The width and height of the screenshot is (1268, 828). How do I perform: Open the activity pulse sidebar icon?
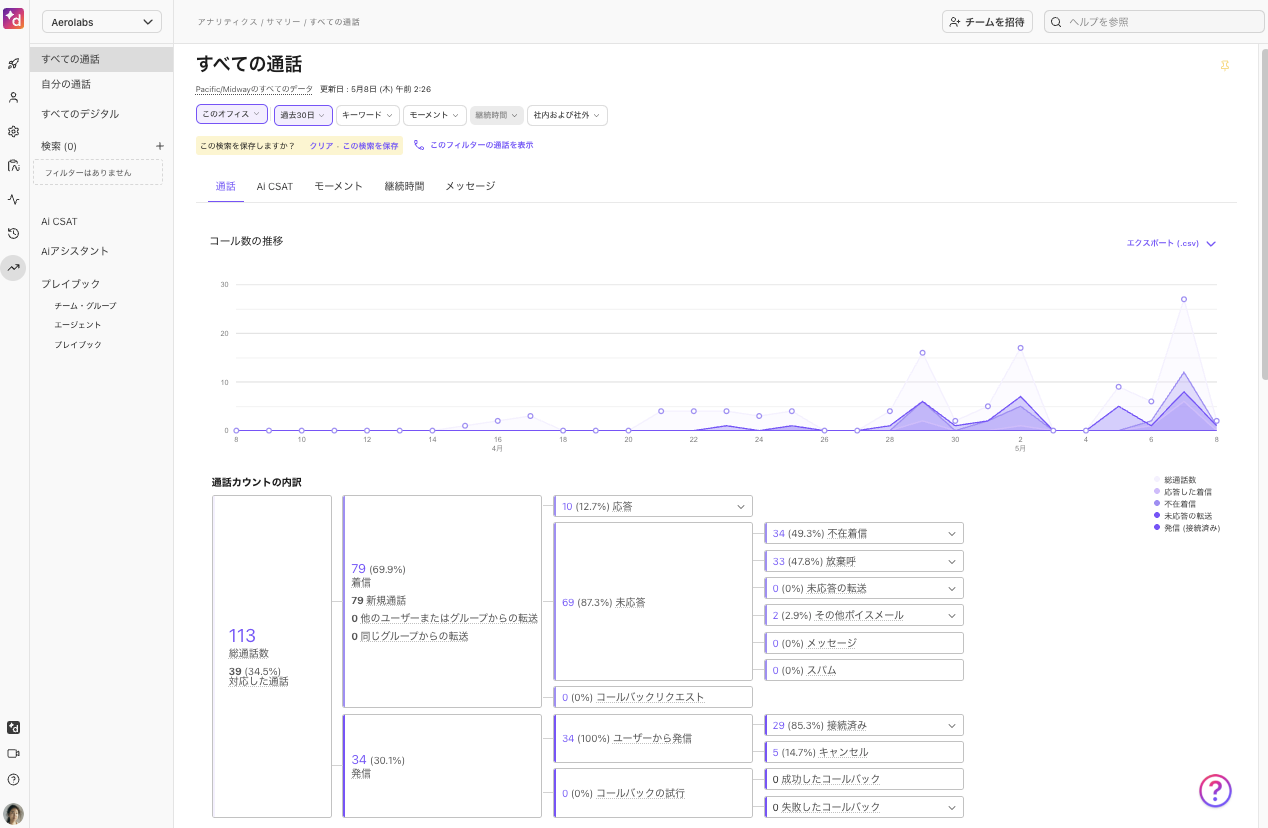14,199
